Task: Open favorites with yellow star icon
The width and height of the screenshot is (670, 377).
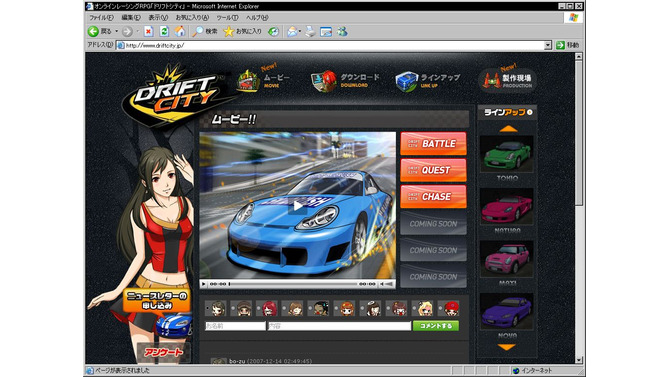Action: [229, 31]
